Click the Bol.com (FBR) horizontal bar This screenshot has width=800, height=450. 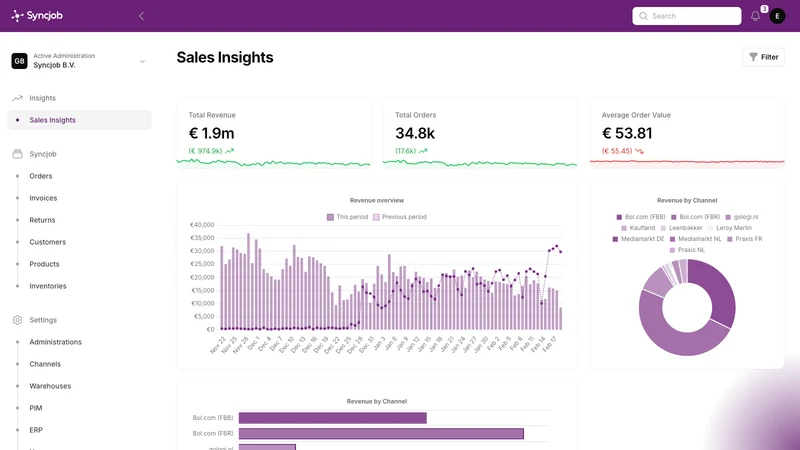pyautogui.click(x=381, y=434)
